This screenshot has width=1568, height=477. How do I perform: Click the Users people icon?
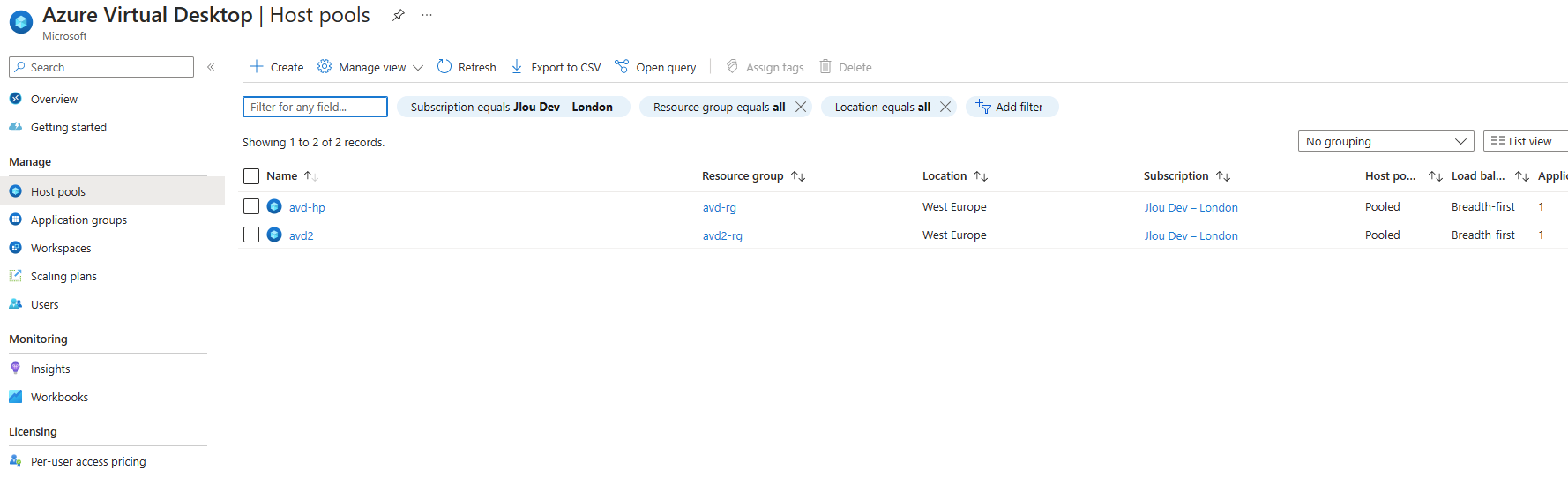(15, 304)
